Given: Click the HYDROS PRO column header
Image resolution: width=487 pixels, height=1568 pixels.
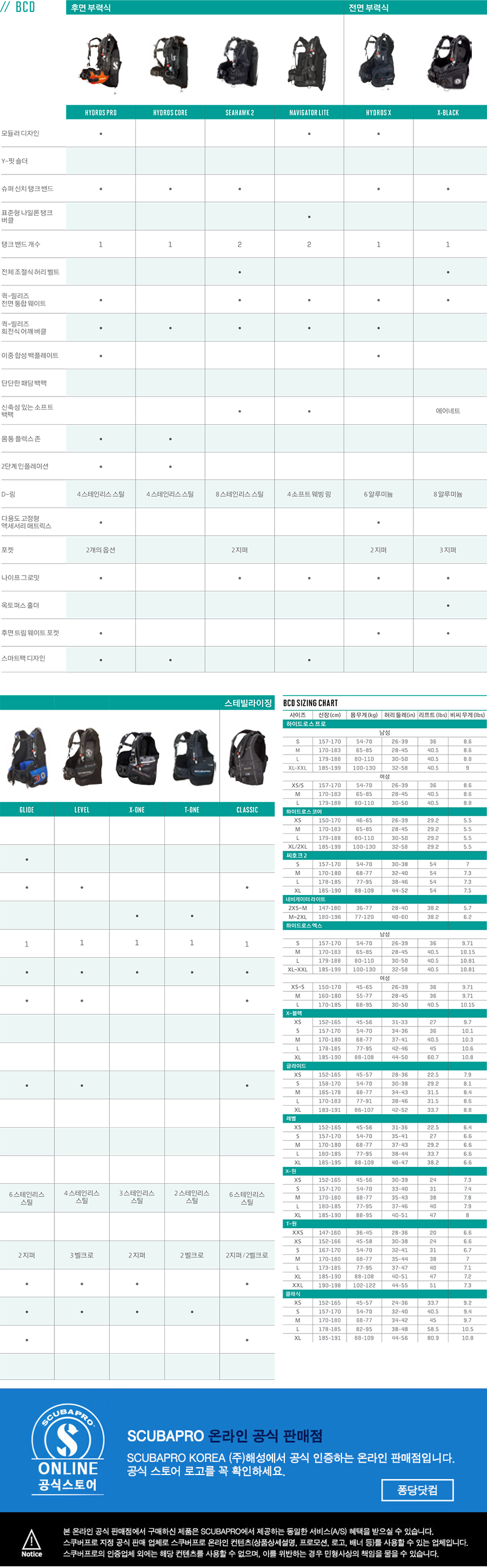Looking at the screenshot, I should [100, 113].
